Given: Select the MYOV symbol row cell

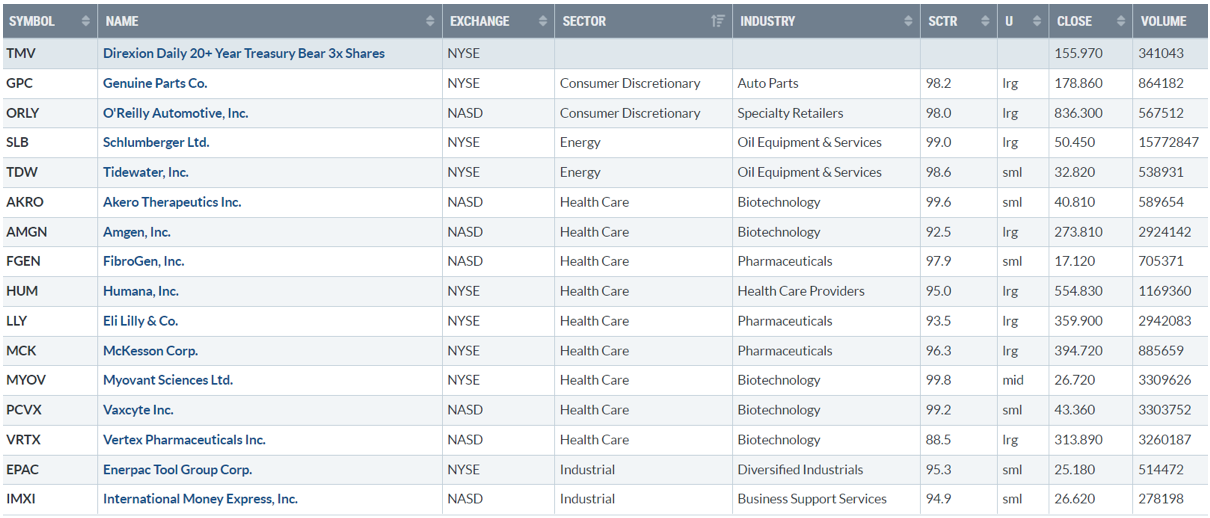Looking at the screenshot, I should coord(49,380).
